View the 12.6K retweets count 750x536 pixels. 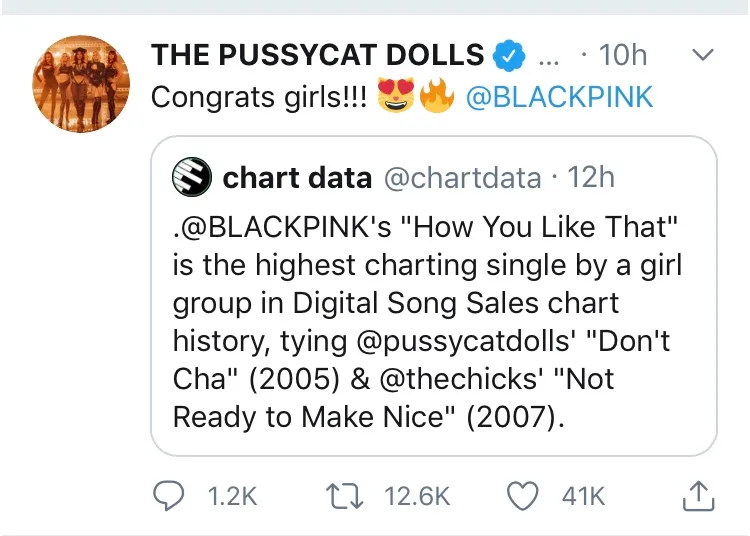point(417,496)
